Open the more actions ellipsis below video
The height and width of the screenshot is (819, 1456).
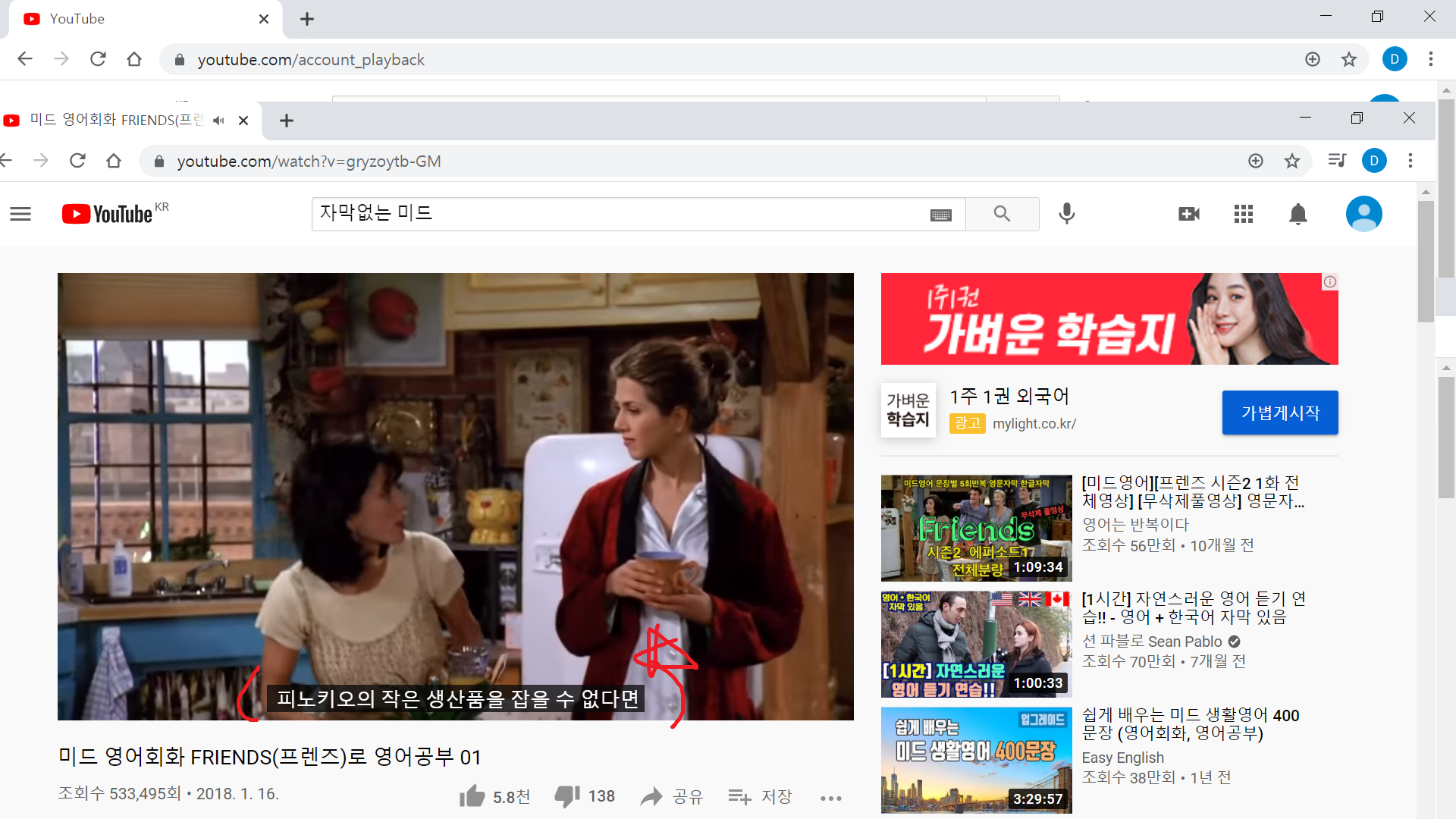tap(831, 798)
